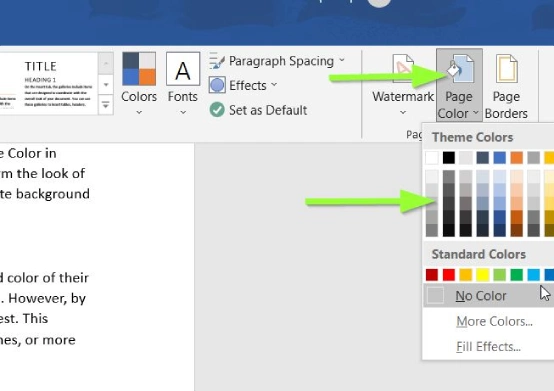Click the Paragraph Spacing label
Screen dimensions: 554x391
(281, 61)
